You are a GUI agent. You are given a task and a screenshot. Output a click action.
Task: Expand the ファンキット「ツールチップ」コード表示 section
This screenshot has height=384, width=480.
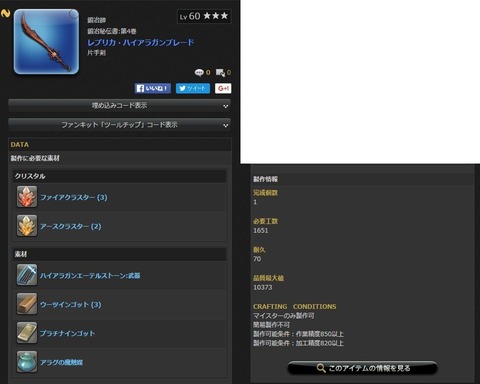(119, 125)
